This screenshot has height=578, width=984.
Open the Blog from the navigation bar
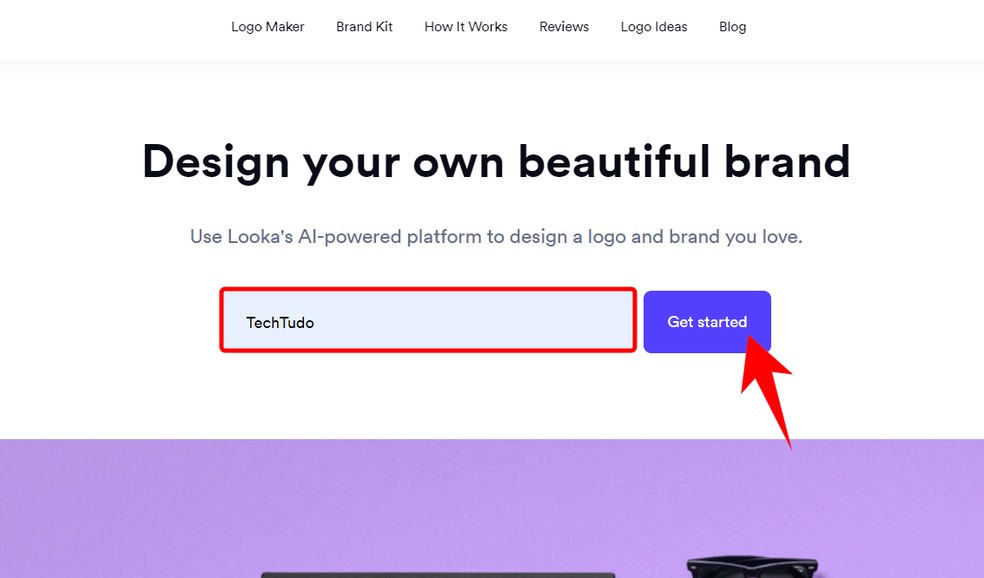(732, 27)
